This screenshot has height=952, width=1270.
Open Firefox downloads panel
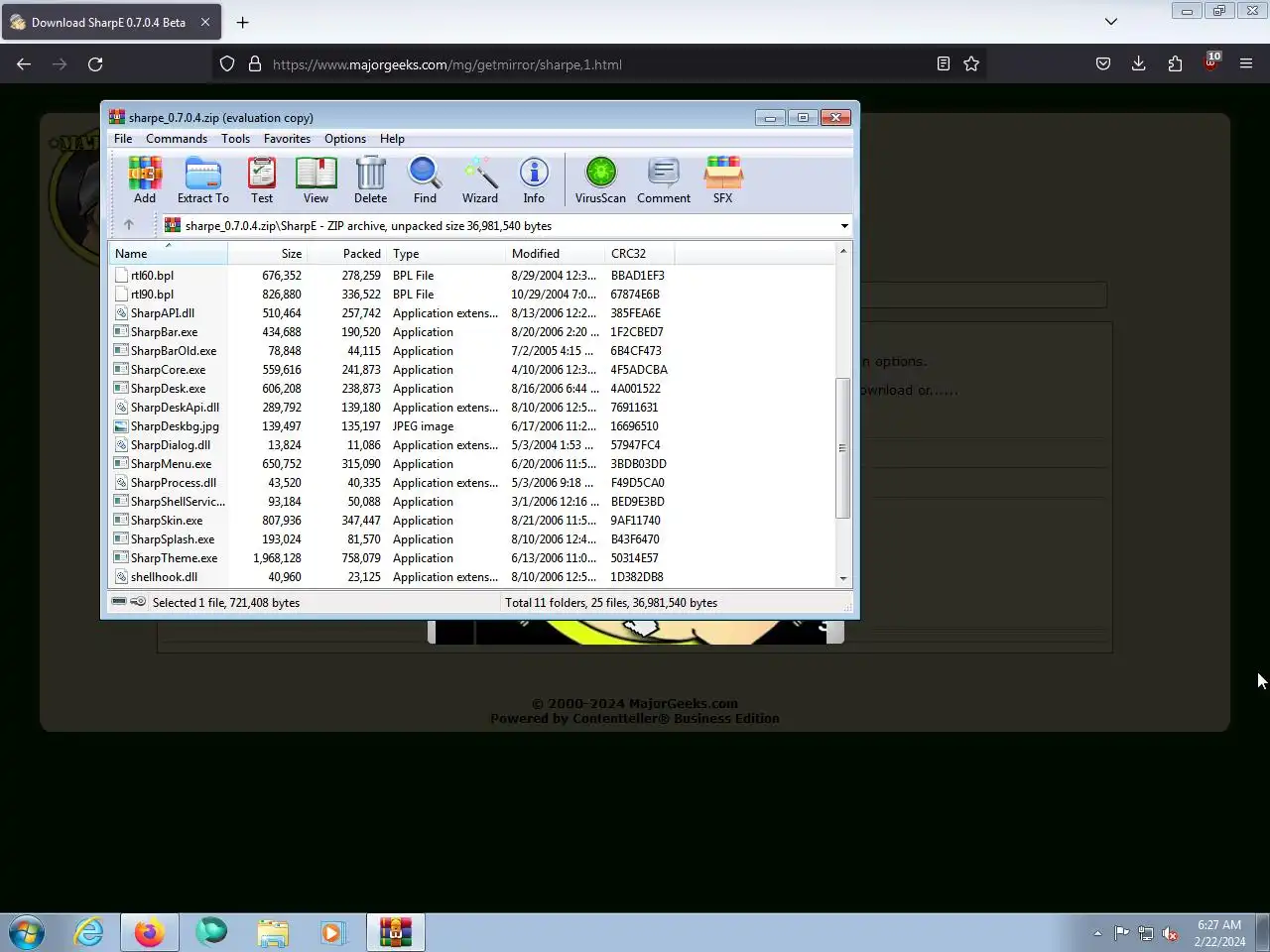[x=1139, y=63]
